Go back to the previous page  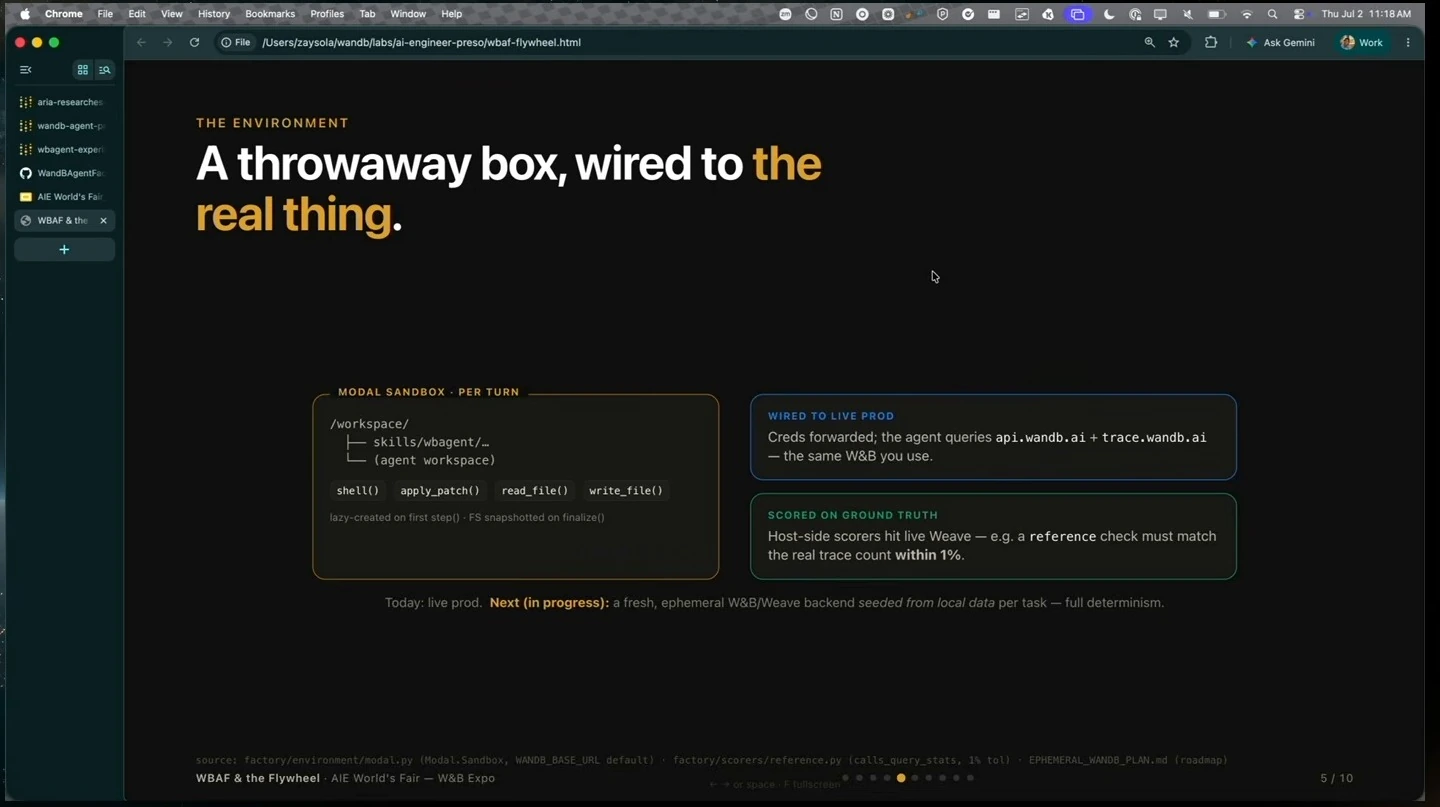point(141,42)
